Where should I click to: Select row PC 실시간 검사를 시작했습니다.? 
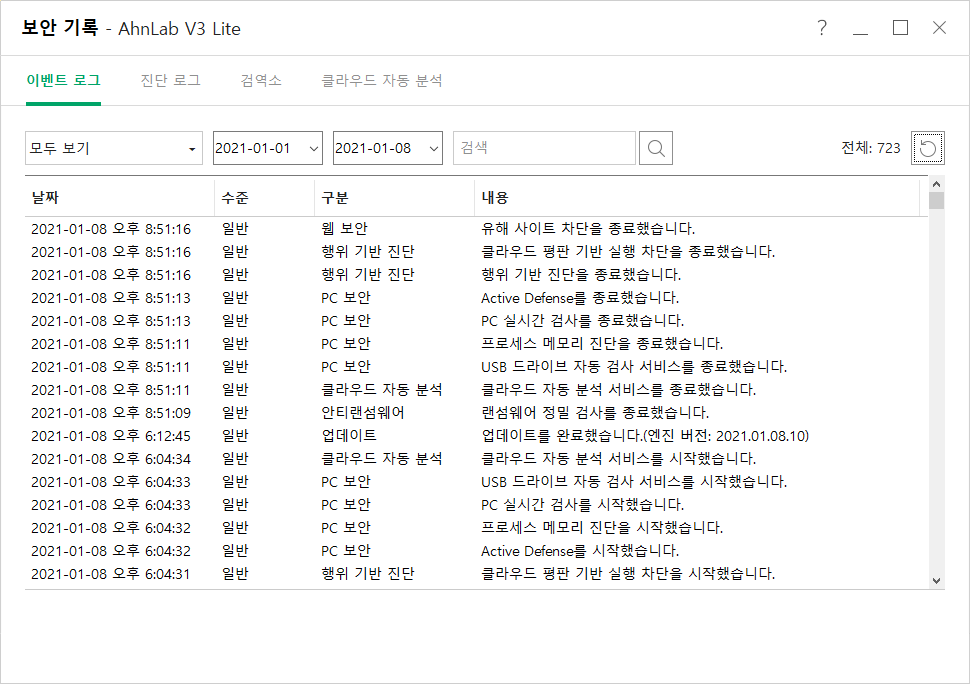pyautogui.click(x=476, y=505)
